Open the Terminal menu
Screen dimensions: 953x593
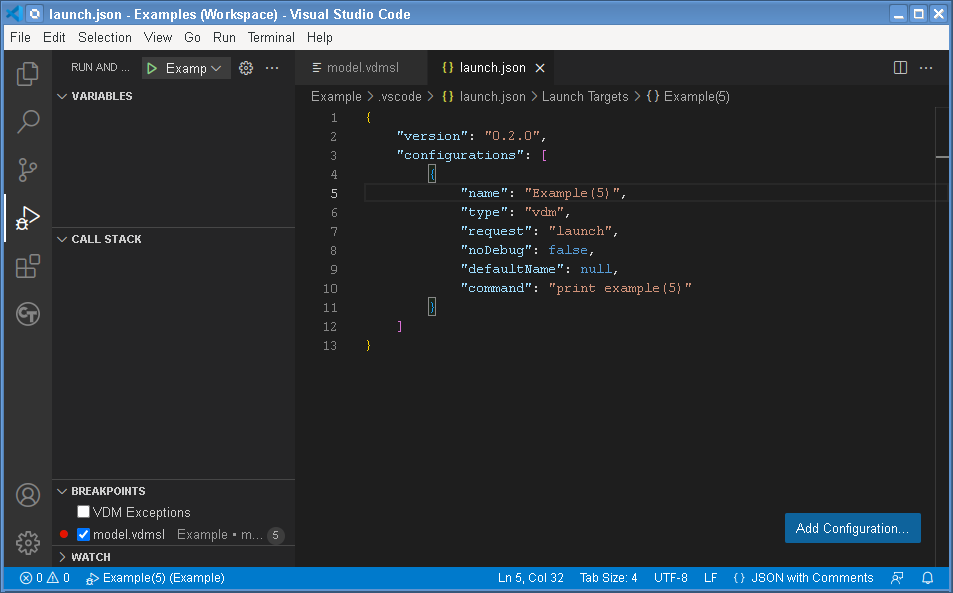(x=270, y=37)
